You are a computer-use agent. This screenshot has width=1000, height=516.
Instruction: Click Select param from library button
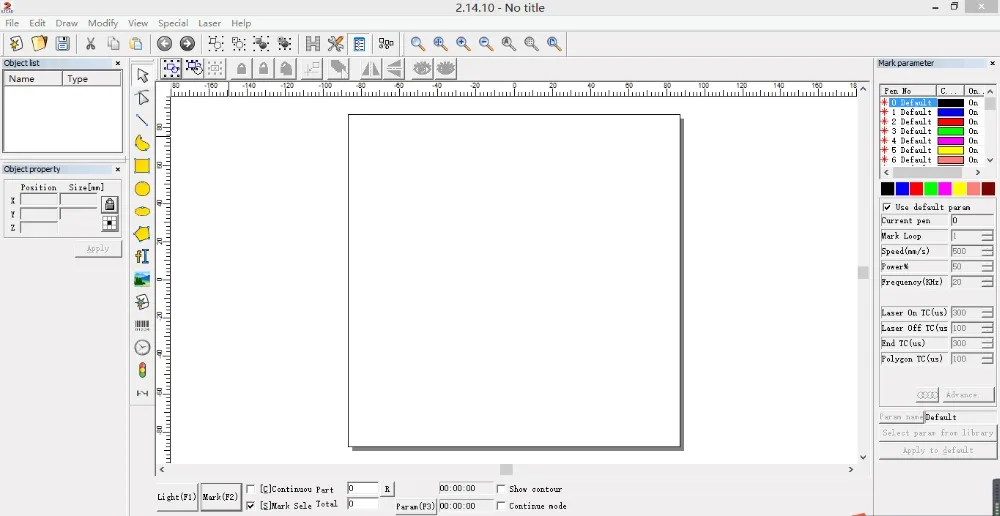[938, 432]
